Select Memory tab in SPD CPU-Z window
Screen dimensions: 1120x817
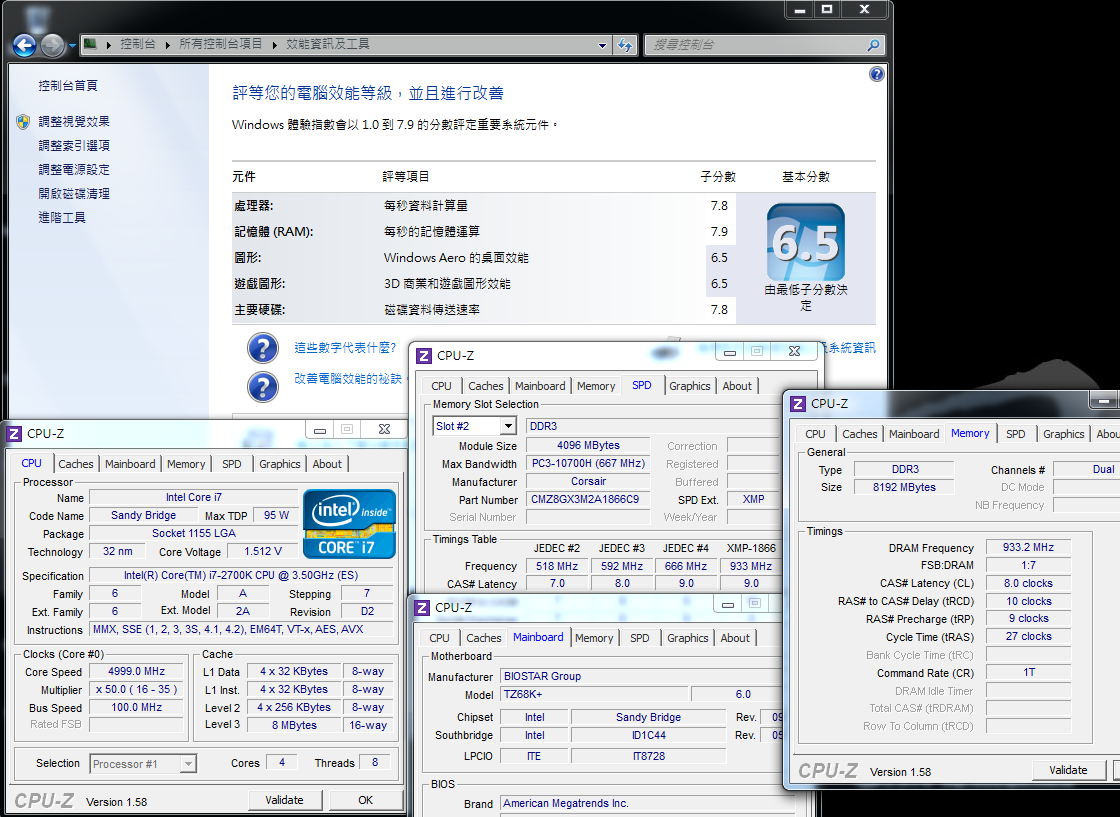pos(596,386)
